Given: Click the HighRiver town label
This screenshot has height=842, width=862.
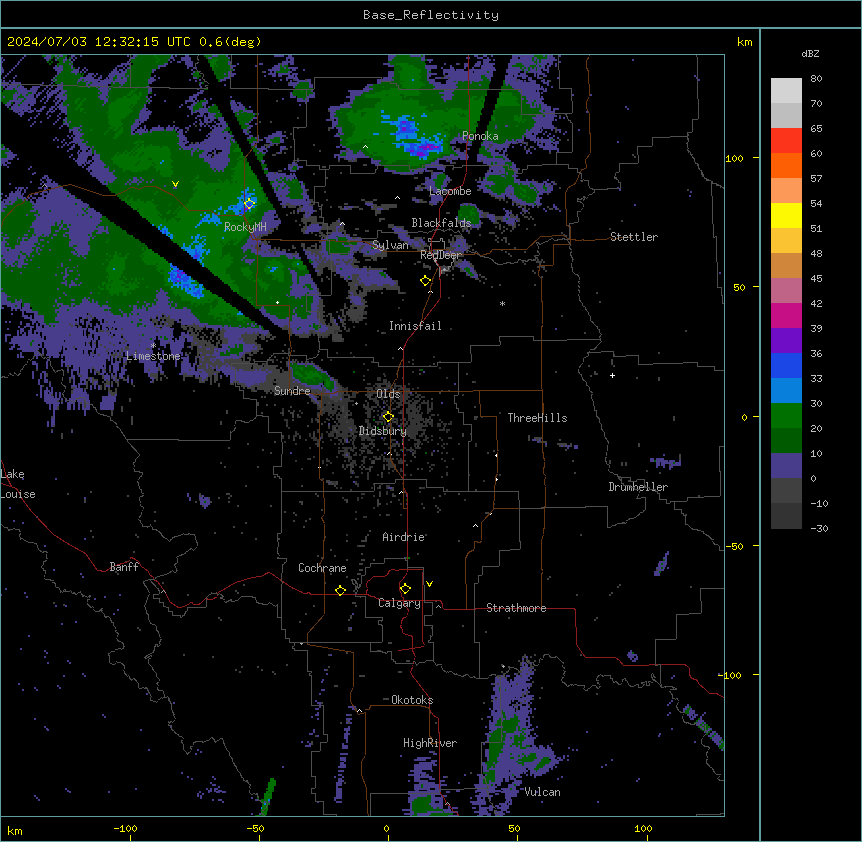Looking at the screenshot, I should pos(430,743).
